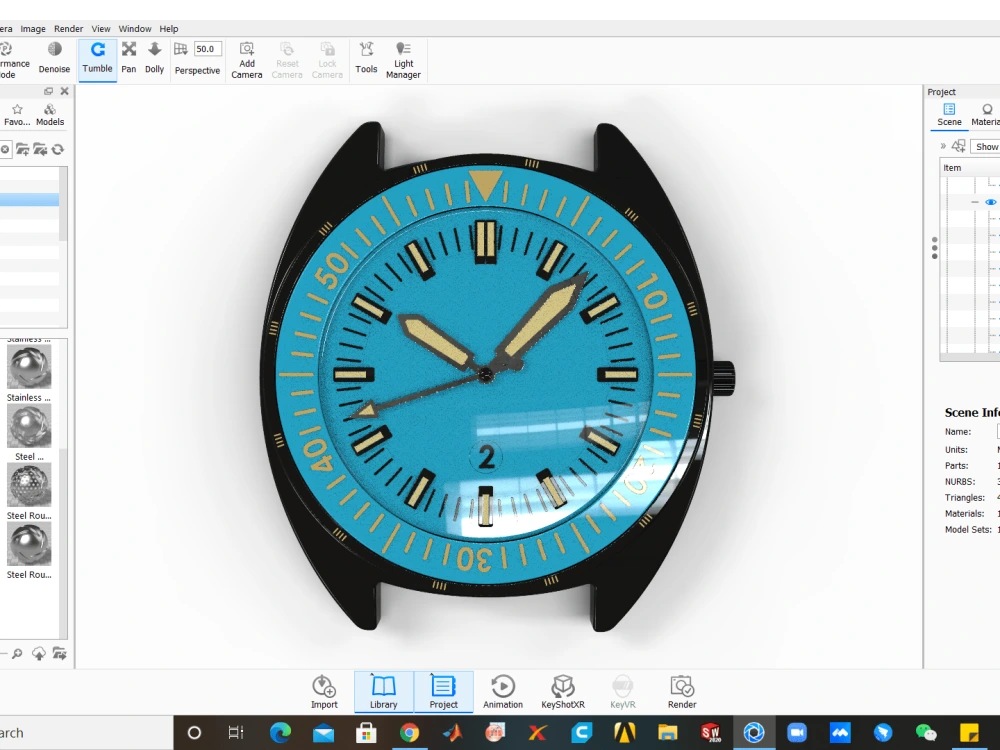Click Lock Camera in toolbar
The height and width of the screenshot is (750, 1000).
[x=327, y=61]
